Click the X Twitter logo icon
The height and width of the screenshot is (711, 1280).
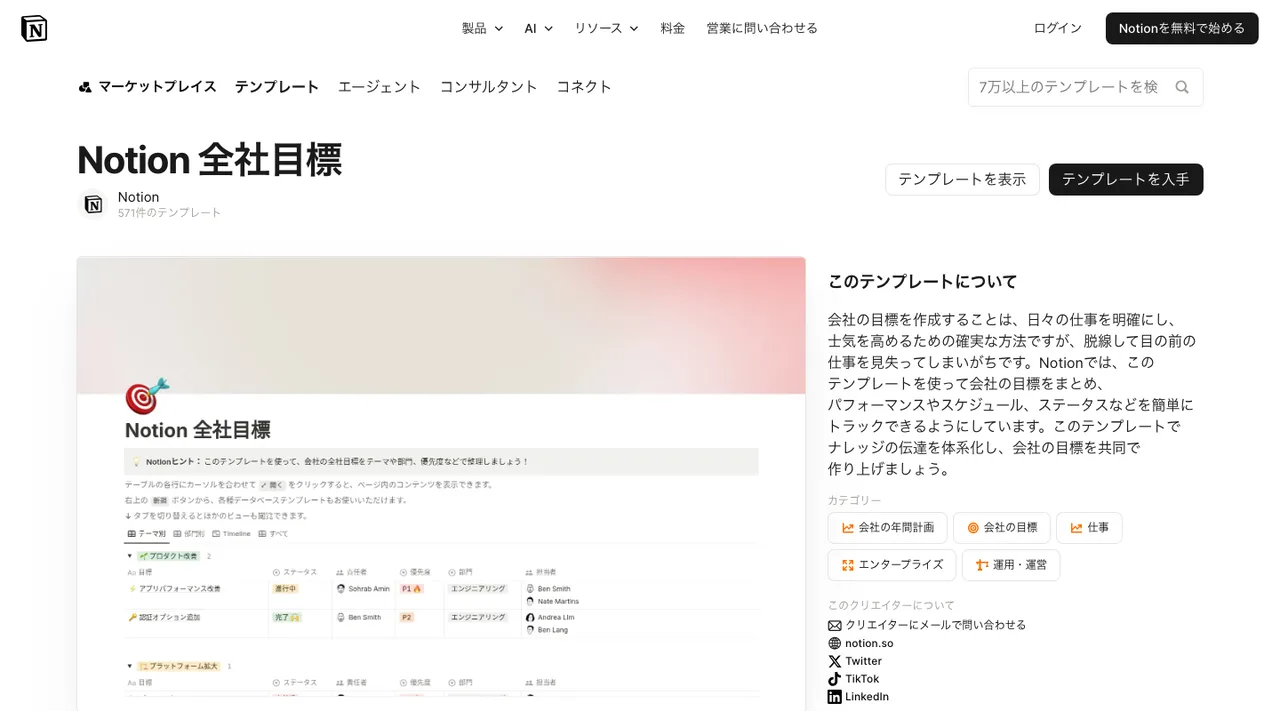835,661
